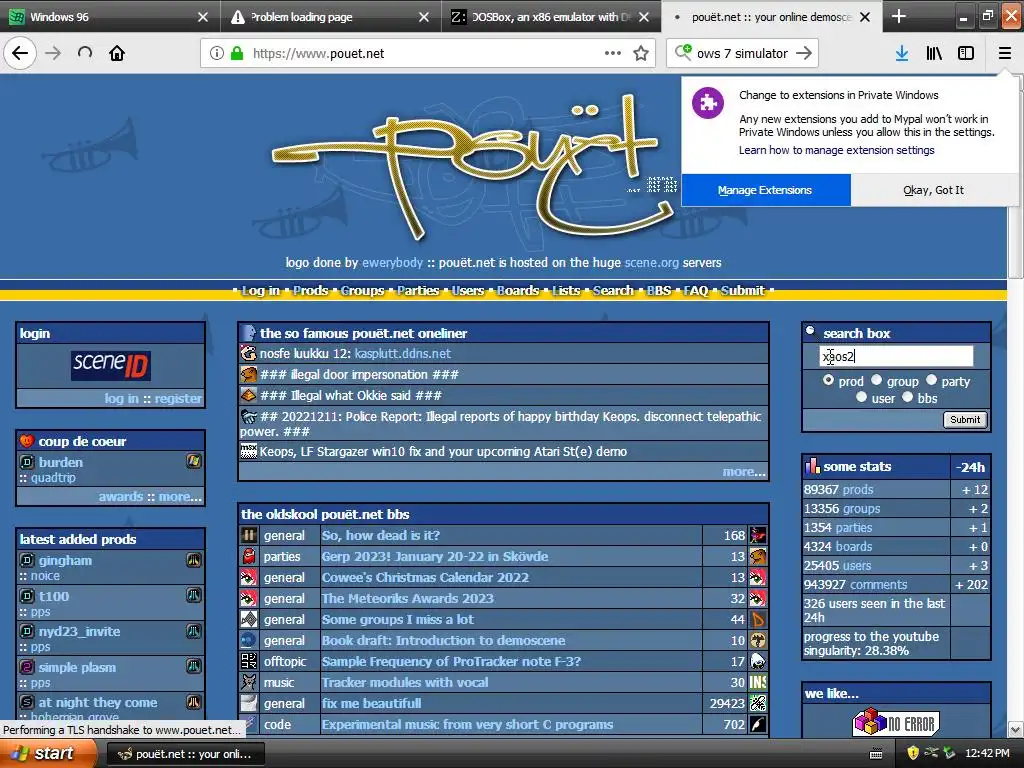Open the awards link in coup de coeur
Viewport: 1024px width, 768px height.
[x=121, y=496]
